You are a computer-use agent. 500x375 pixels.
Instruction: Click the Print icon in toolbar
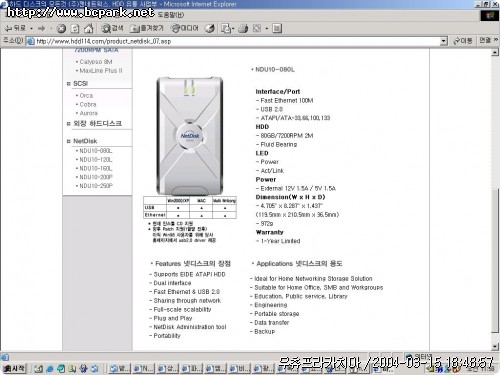243,29
